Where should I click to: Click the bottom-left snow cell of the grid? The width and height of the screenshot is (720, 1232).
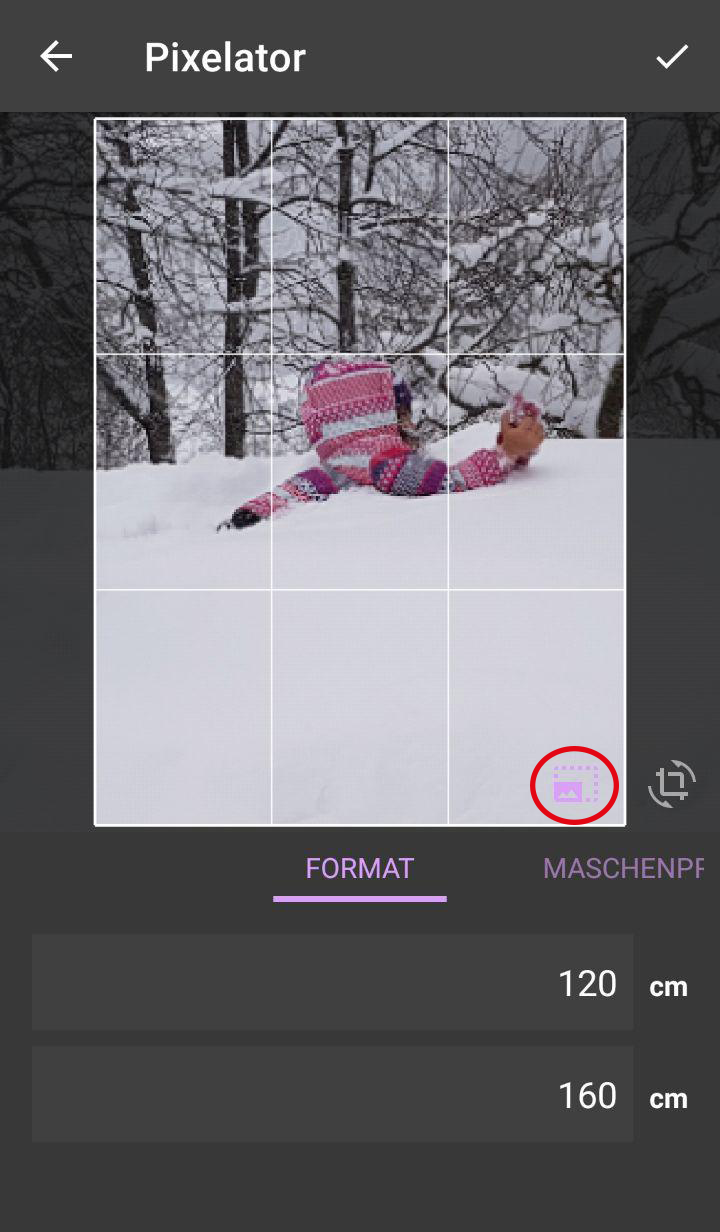[183, 707]
